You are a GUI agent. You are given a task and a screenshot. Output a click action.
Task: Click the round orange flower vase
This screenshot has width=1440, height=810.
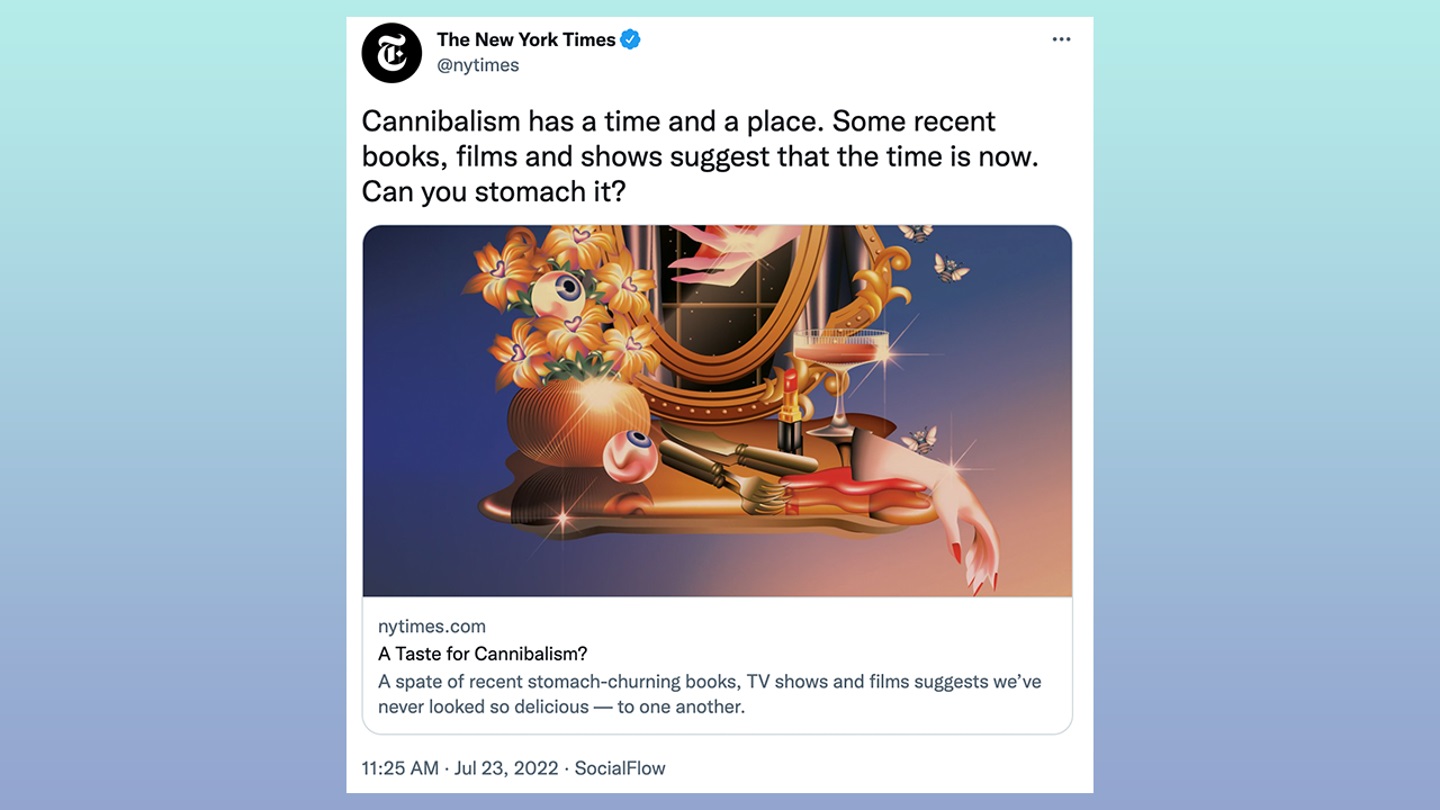tap(578, 419)
